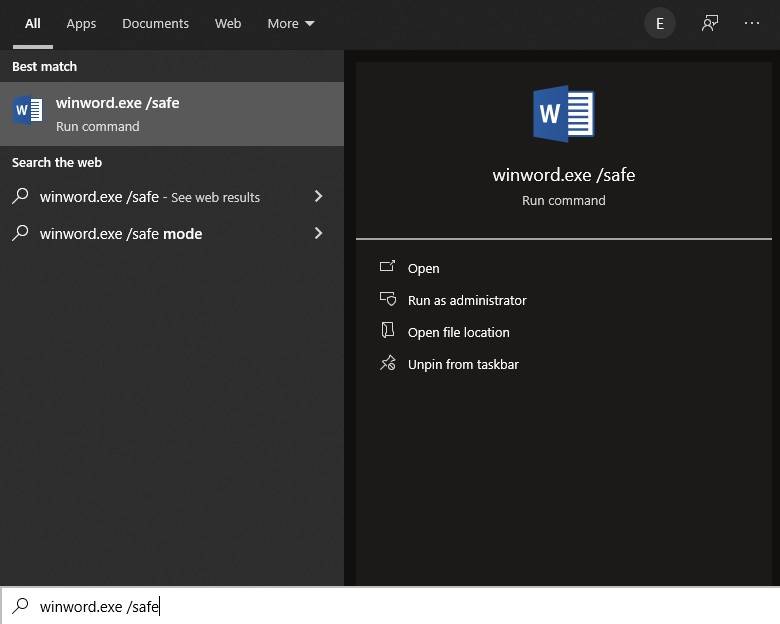
Task: Select Unpin from taskbar
Action: coord(462,364)
